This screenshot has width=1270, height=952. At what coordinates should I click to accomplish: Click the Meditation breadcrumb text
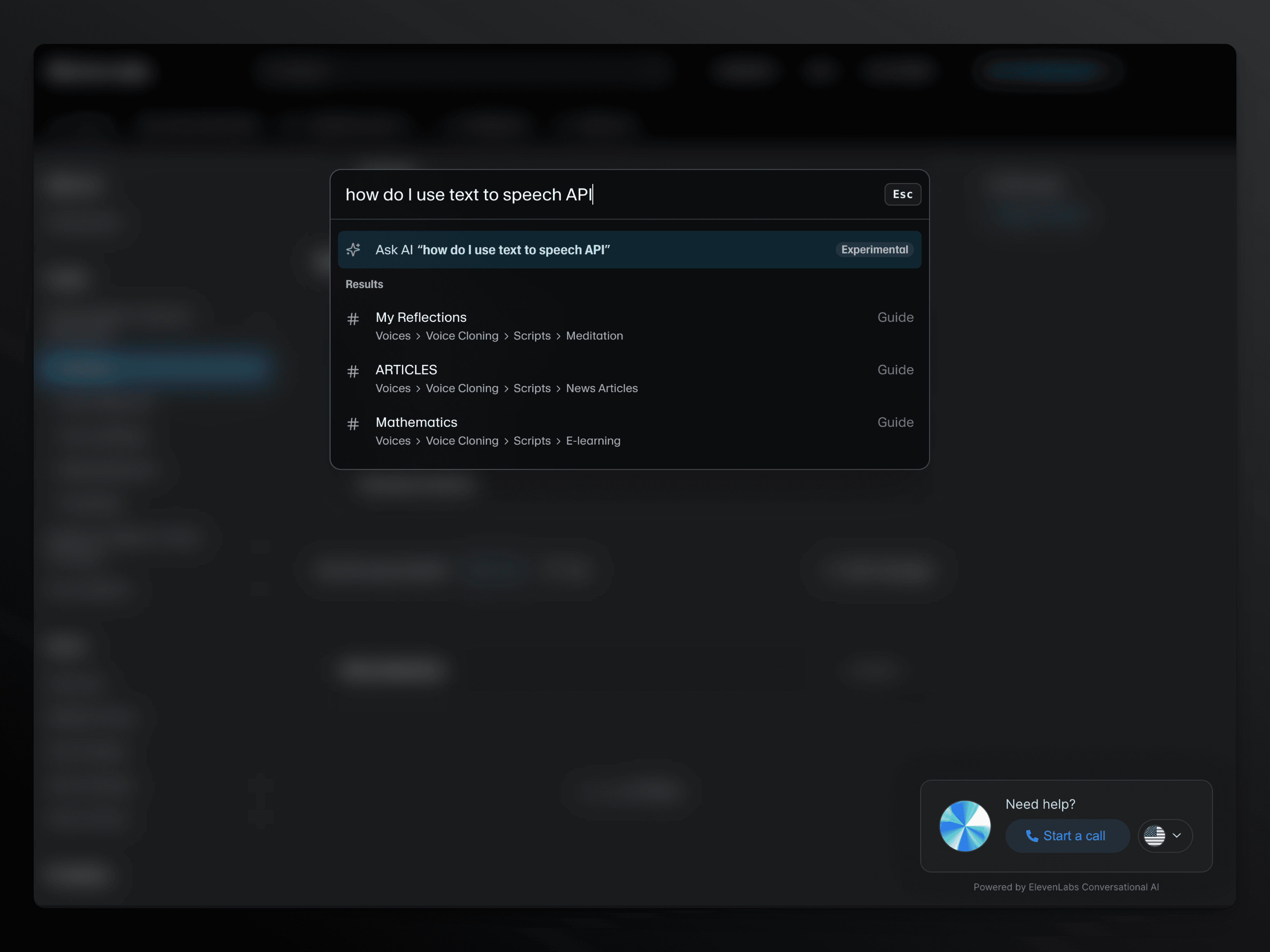click(594, 336)
